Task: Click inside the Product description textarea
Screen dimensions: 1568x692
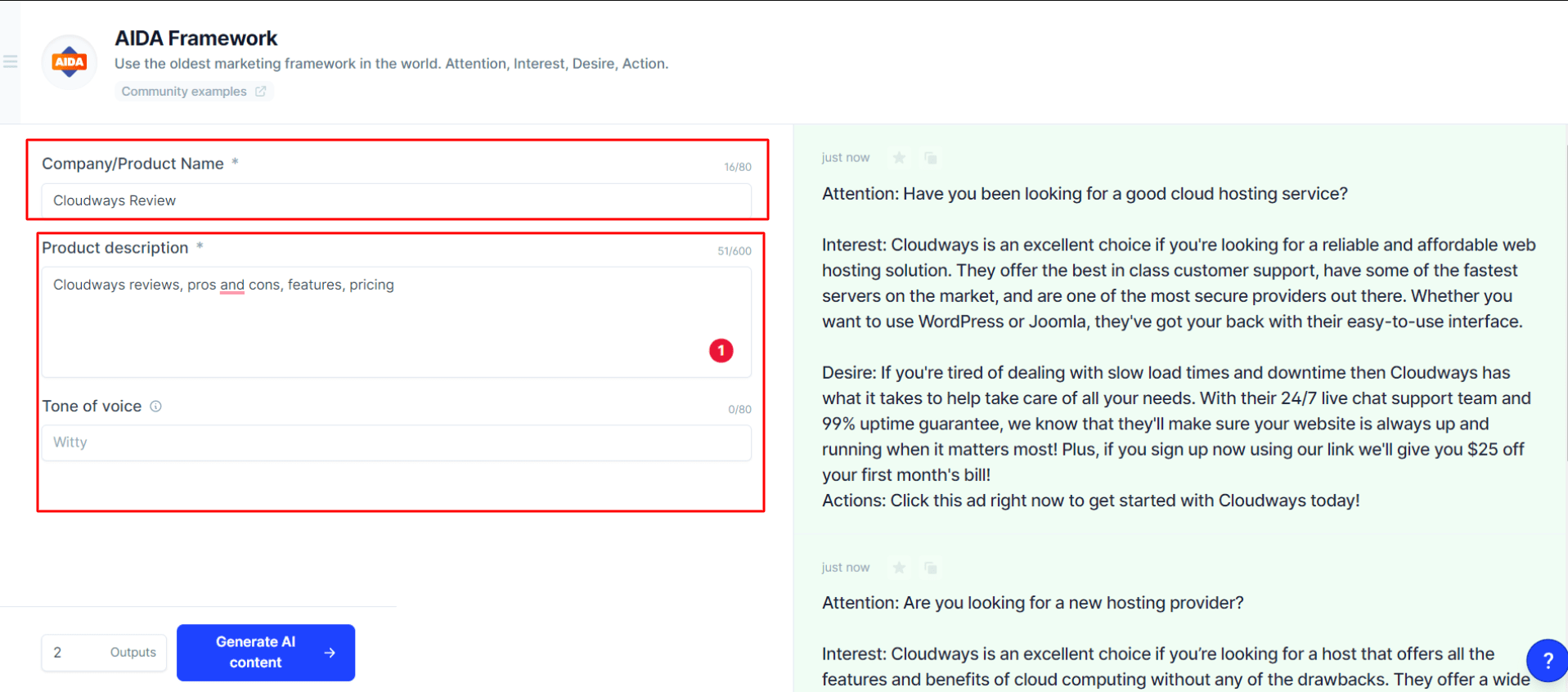Action: [397, 322]
